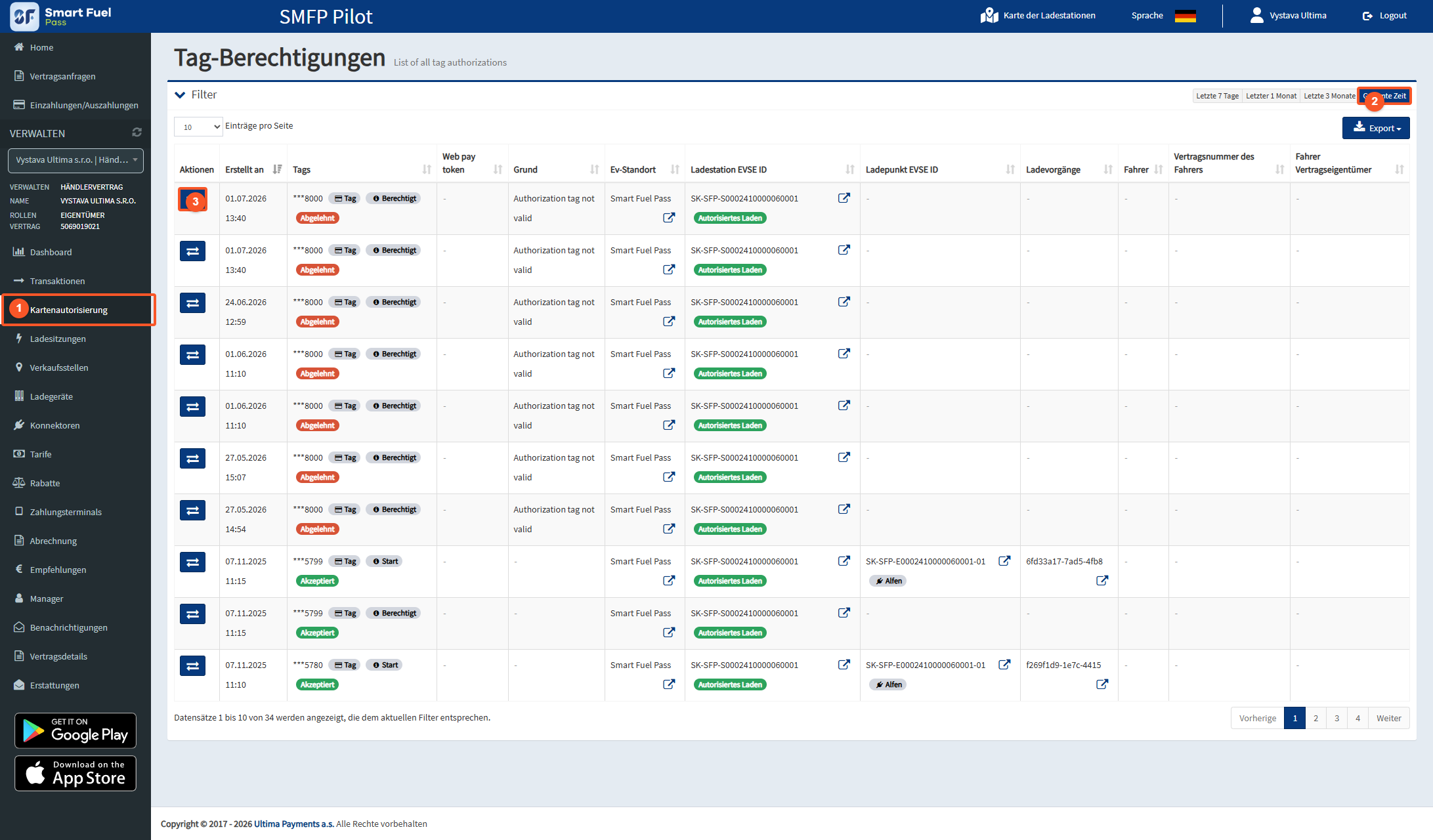Viewport: 1433px width, 840px height.
Task: Open Dashboard in sidebar
Action: 75,252
